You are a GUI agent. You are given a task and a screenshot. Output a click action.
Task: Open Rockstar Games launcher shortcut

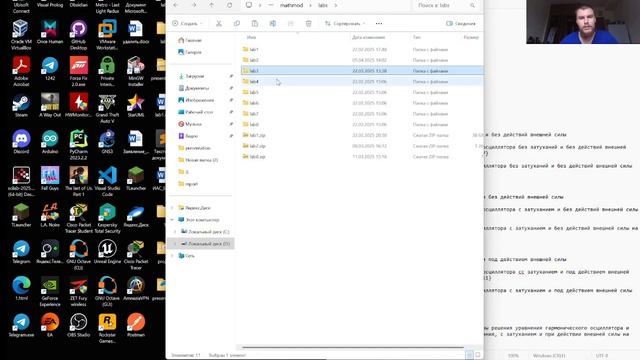(107, 328)
